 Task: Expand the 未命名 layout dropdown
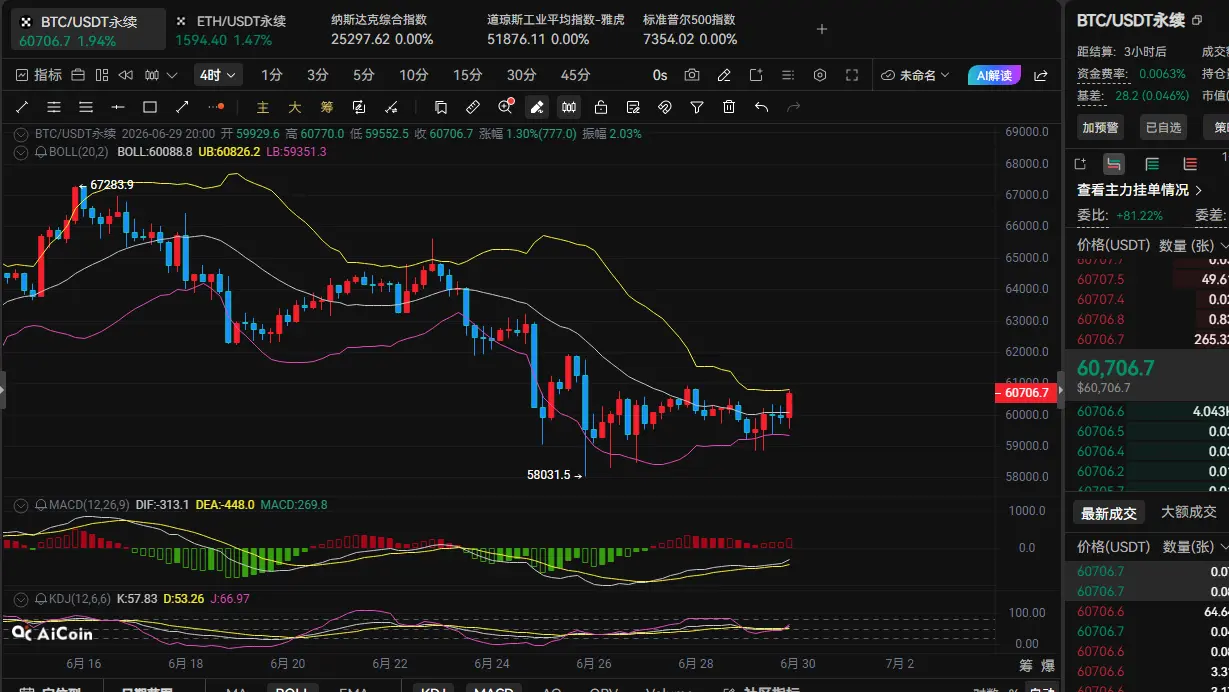[915, 75]
